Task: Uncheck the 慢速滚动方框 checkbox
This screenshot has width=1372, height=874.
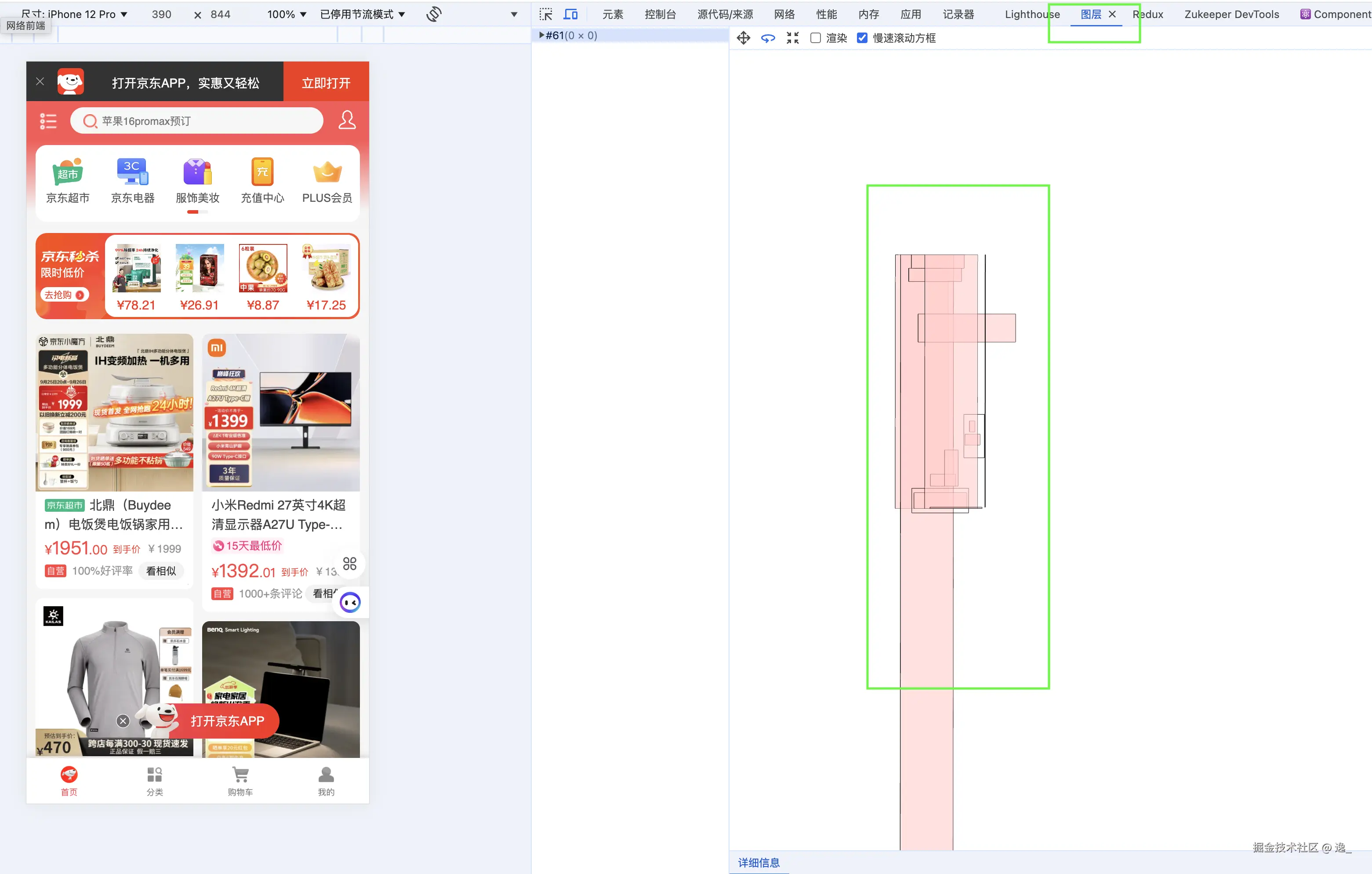Action: [x=862, y=38]
